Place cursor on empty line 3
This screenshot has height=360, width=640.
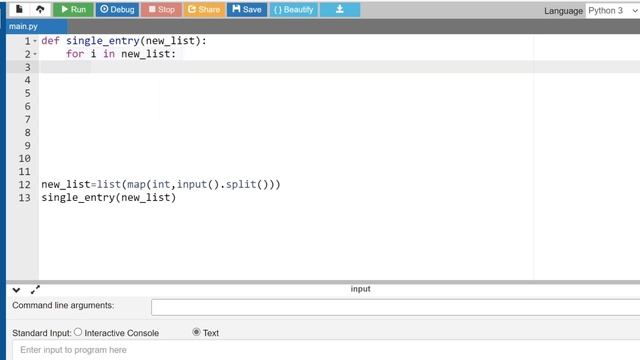[339, 67]
